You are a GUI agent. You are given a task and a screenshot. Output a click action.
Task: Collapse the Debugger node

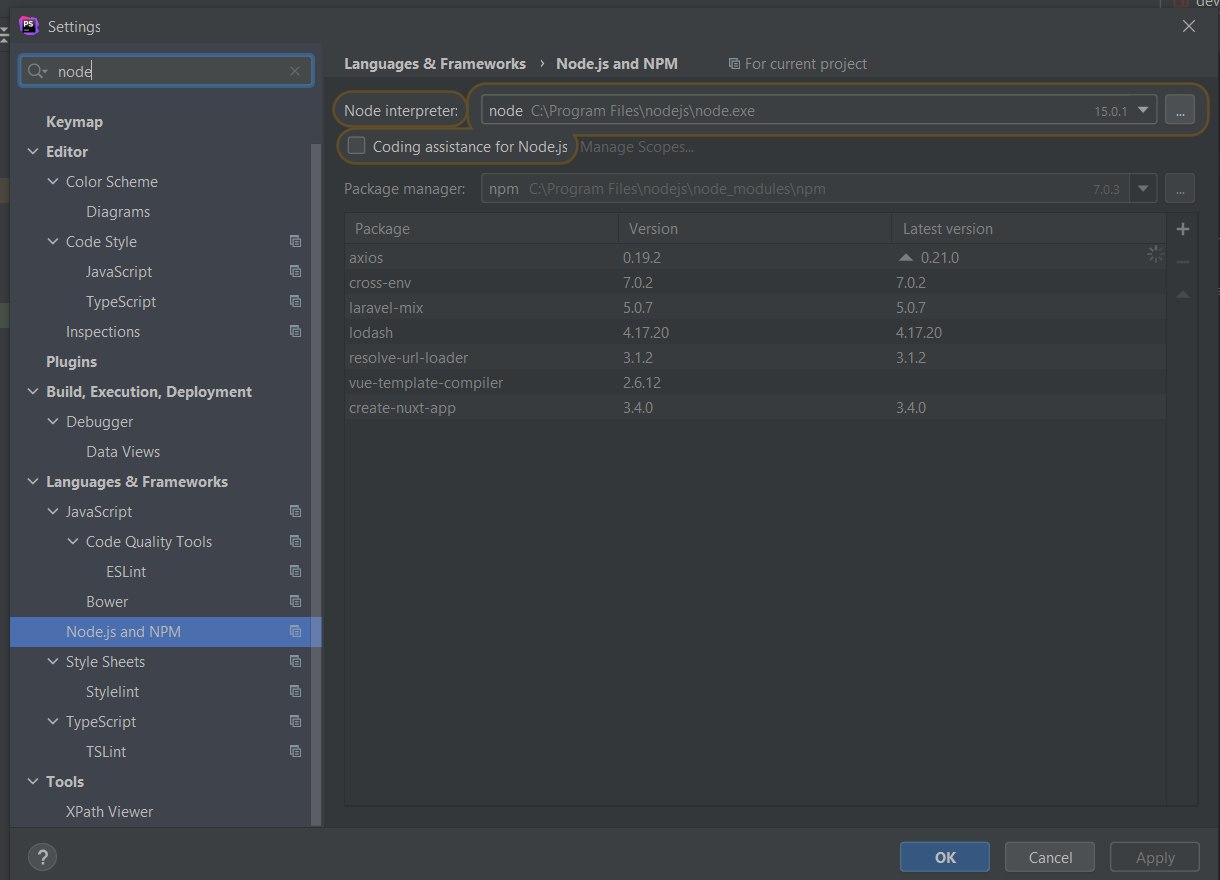click(52, 422)
